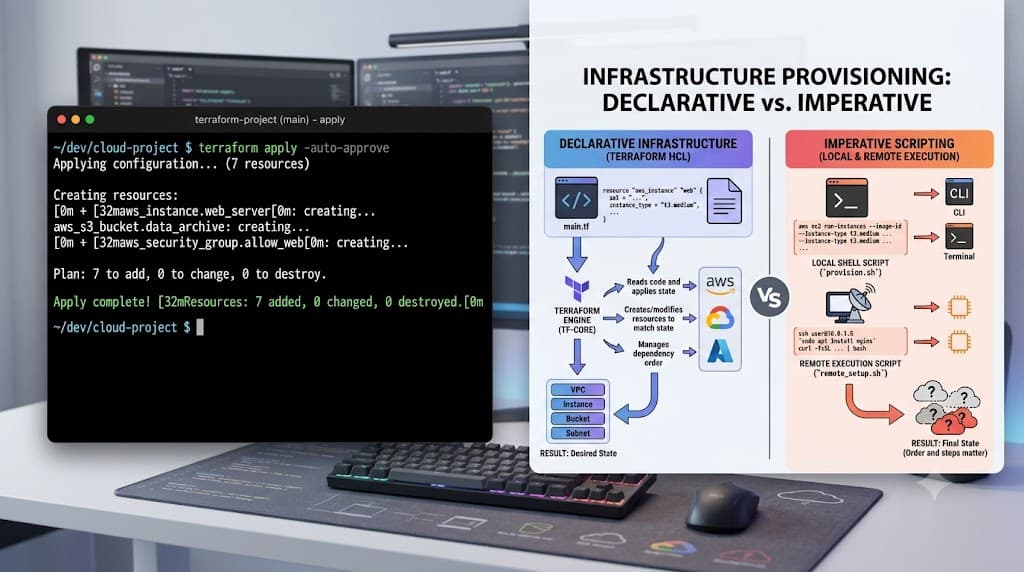Click the VS circle badge

[769, 298]
